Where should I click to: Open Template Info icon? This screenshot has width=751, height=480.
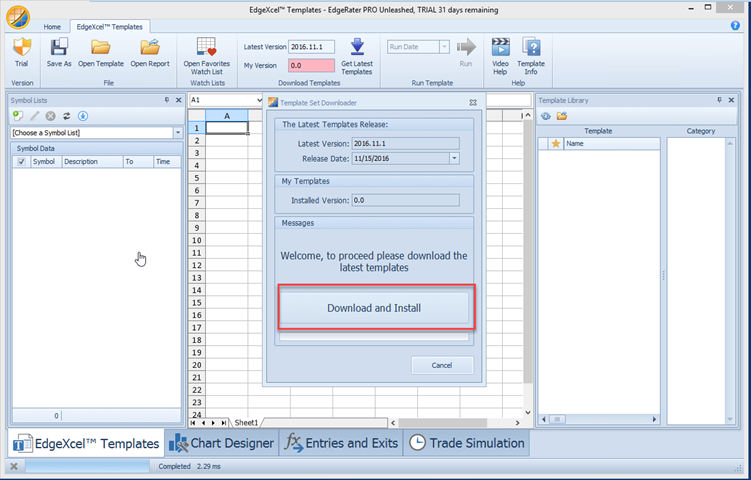(x=531, y=47)
